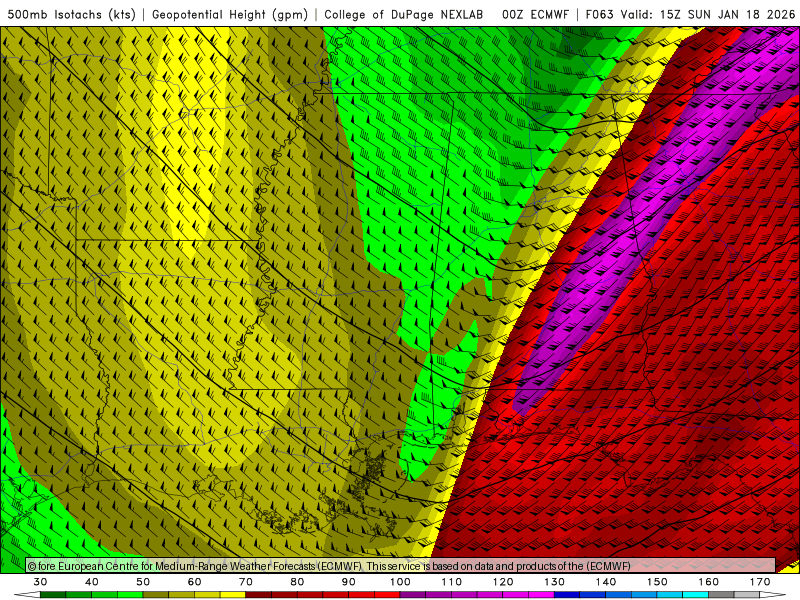The image size is (800, 600).
Task: Click the cyan swatch ending at 160
Action: coord(695,595)
